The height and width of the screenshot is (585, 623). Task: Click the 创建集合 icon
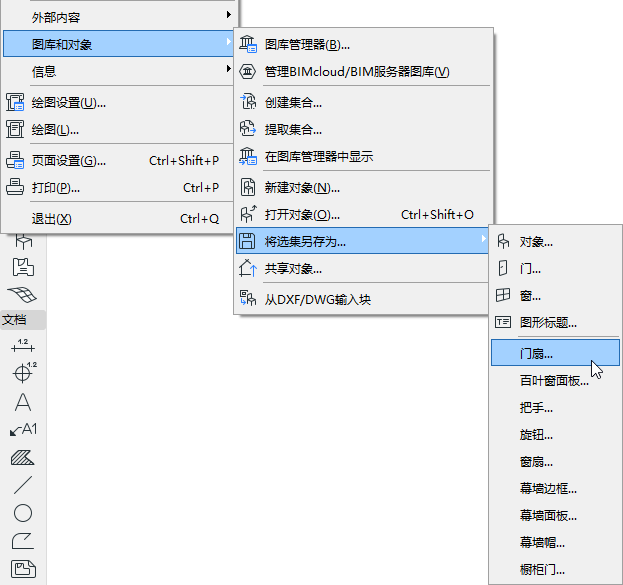pyautogui.click(x=248, y=101)
